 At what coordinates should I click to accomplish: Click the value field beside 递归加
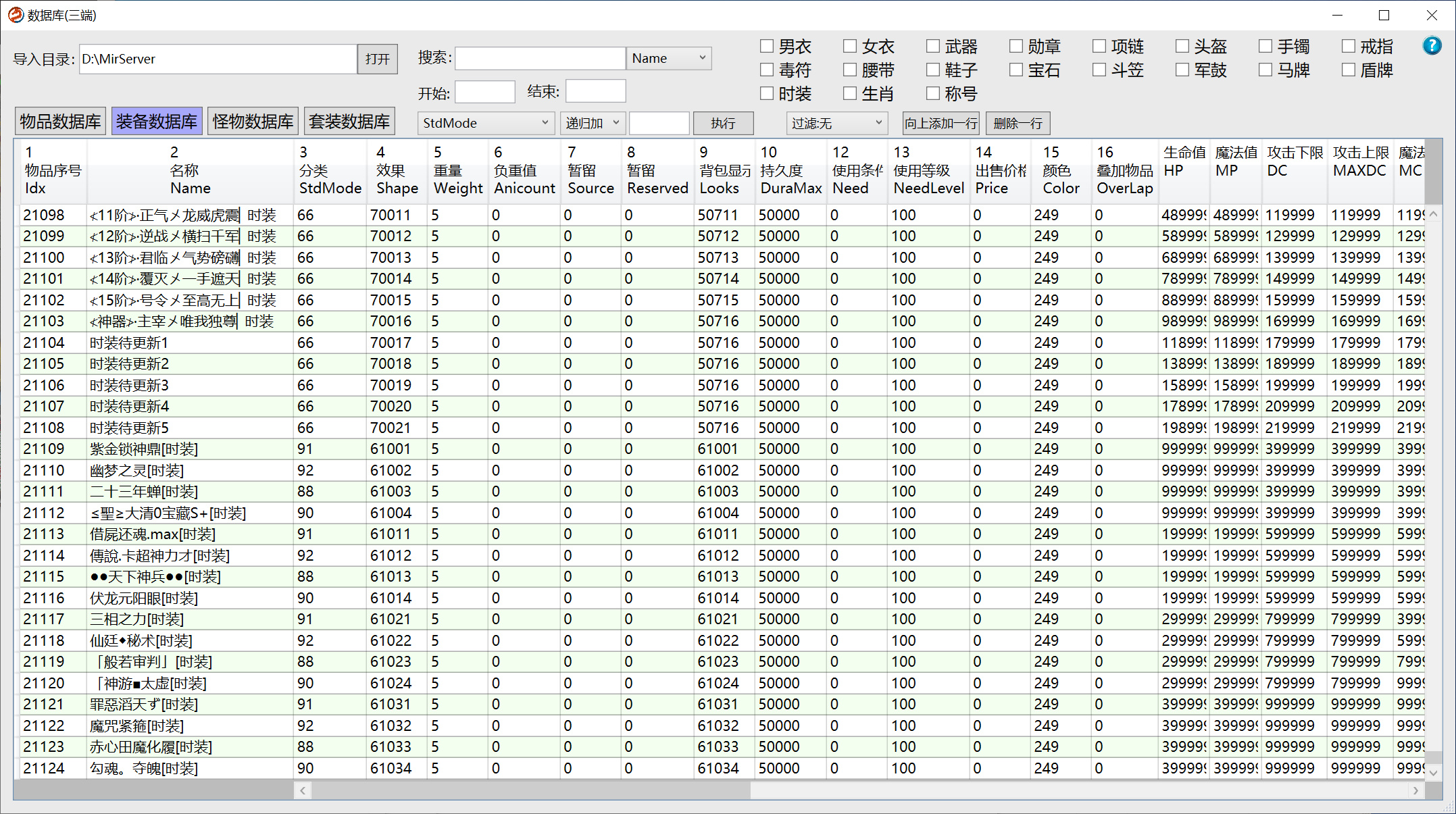click(x=659, y=123)
